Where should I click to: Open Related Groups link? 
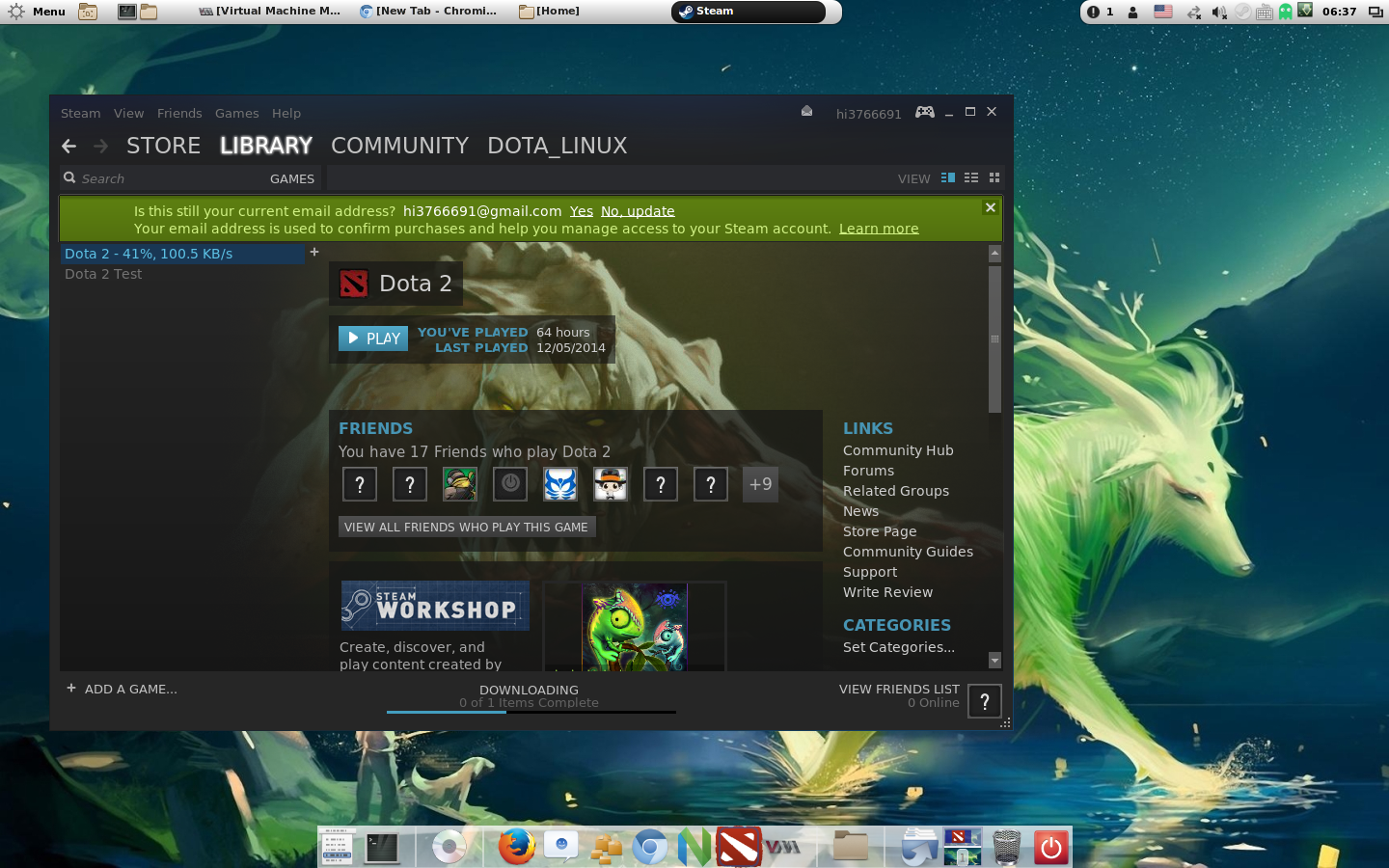(x=896, y=491)
